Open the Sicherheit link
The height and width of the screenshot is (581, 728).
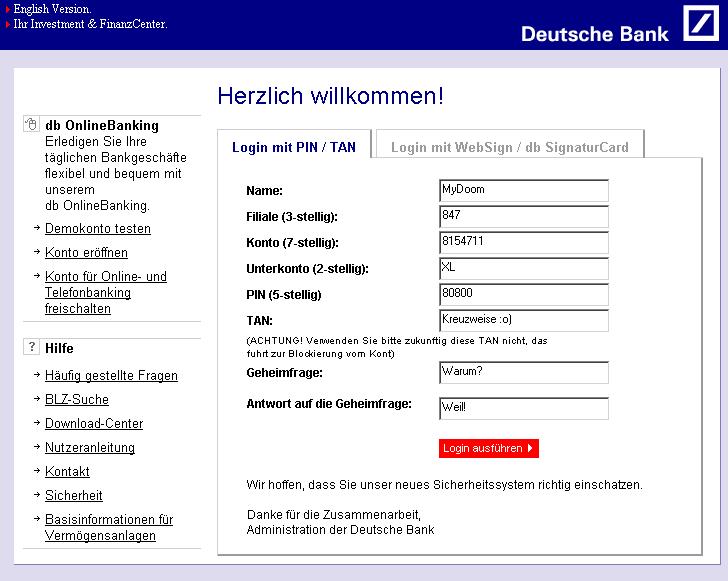pyautogui.click(x=74, y=496)
